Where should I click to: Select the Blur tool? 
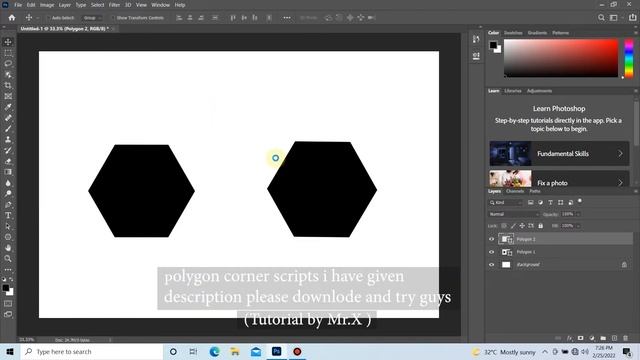point(8,183)
